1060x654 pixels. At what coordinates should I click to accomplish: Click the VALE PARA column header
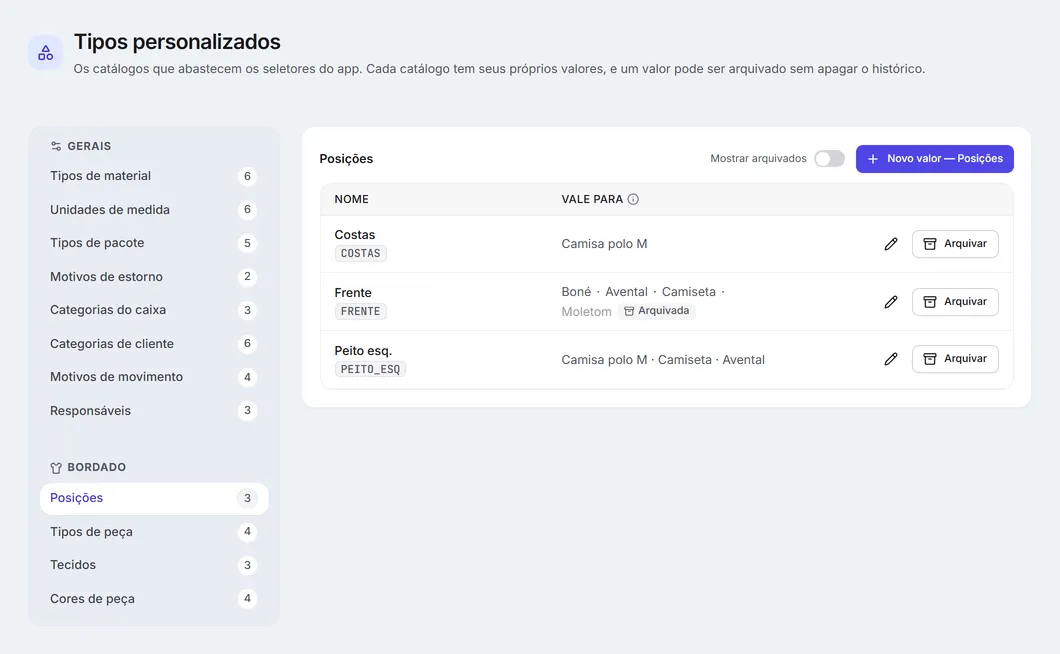(592, 200)
